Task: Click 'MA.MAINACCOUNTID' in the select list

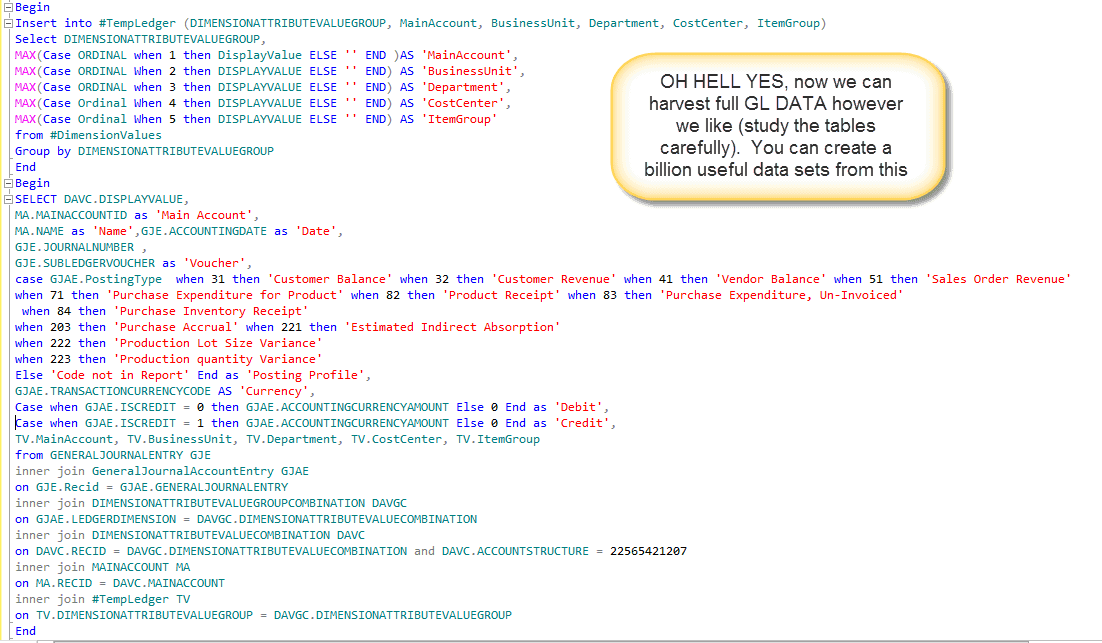Action: click(71, 215)
